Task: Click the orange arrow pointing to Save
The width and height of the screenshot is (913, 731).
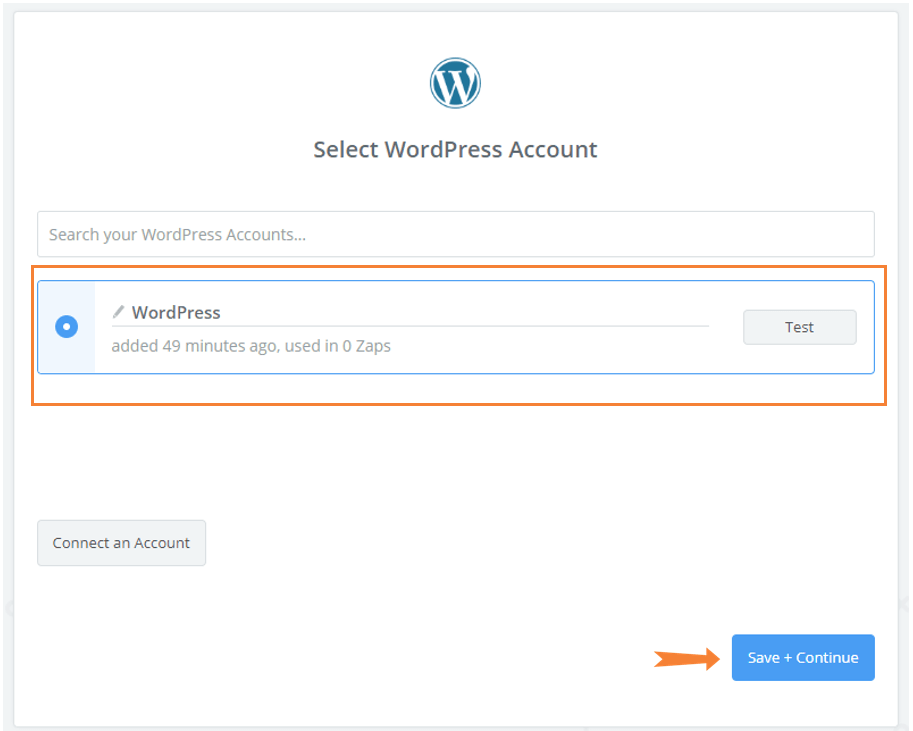Action: tap(686, 658)
